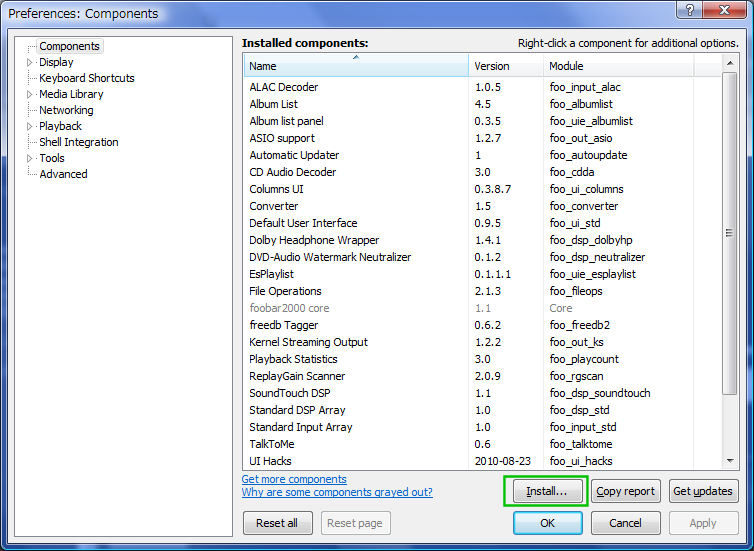Click foo_input_alac module cell
The image size is (754, 551).
pos(585,87)
